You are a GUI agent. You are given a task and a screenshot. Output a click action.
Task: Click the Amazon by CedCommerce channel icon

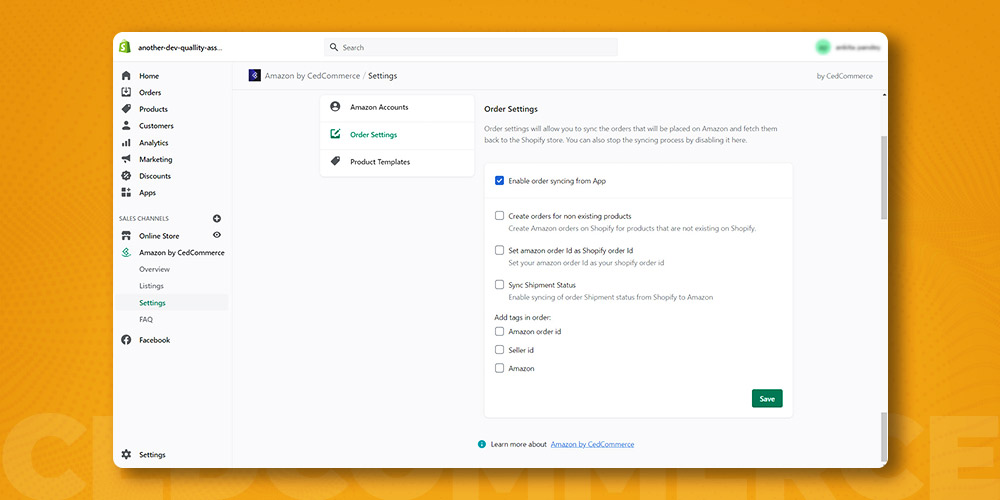pyautogui.click(x=126, y=253)
